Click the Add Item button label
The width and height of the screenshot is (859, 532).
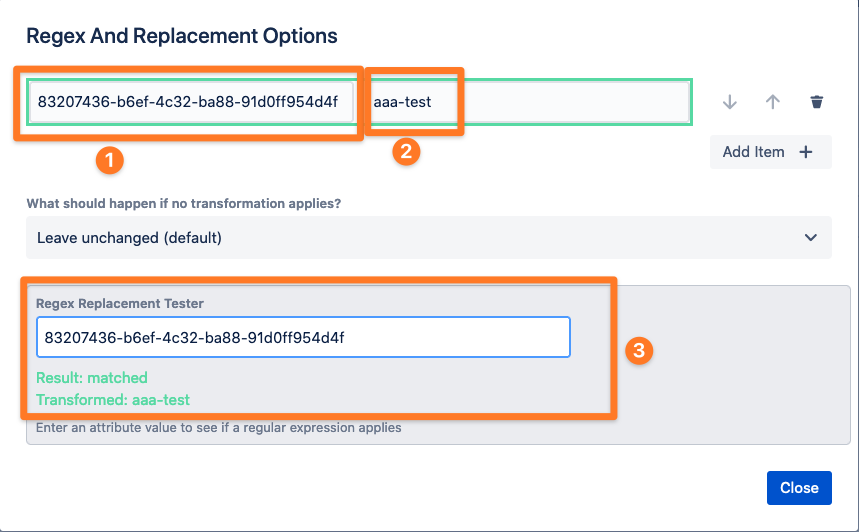[x=753, y=152]
